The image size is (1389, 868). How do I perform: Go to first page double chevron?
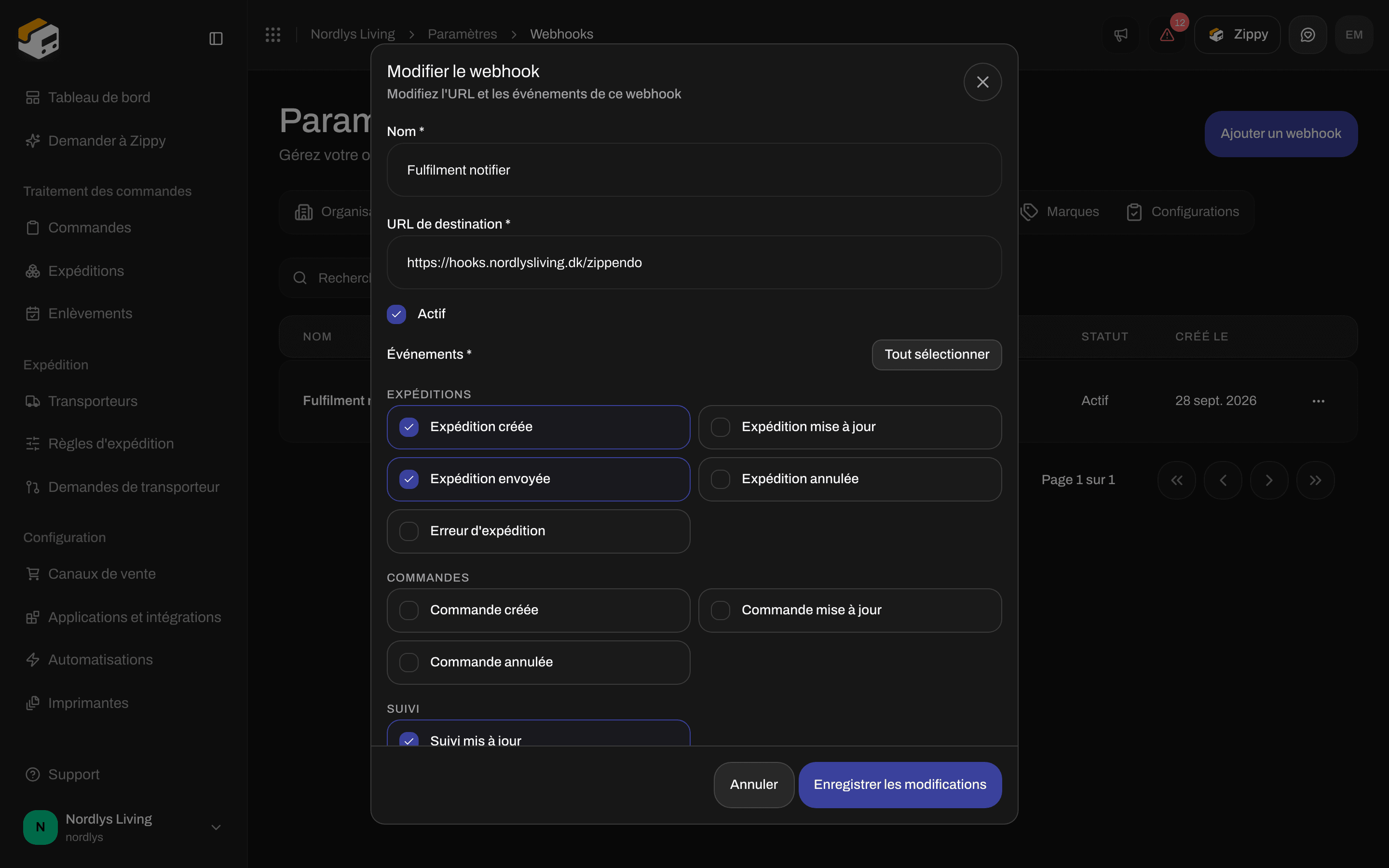[x=1177, y=480]
